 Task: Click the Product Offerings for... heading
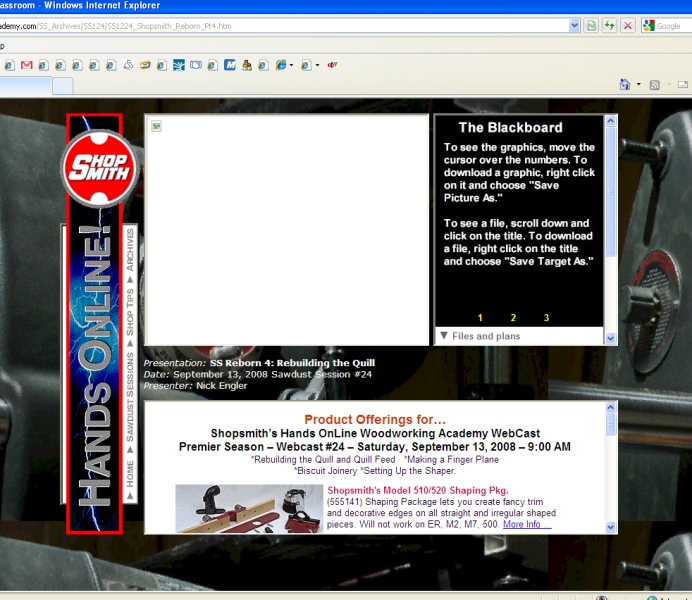[x=375, y=420]
